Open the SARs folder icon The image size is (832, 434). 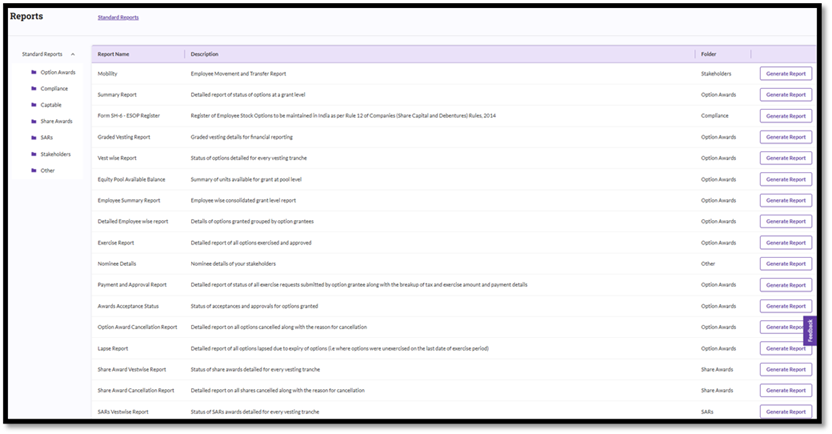point(34,138)
